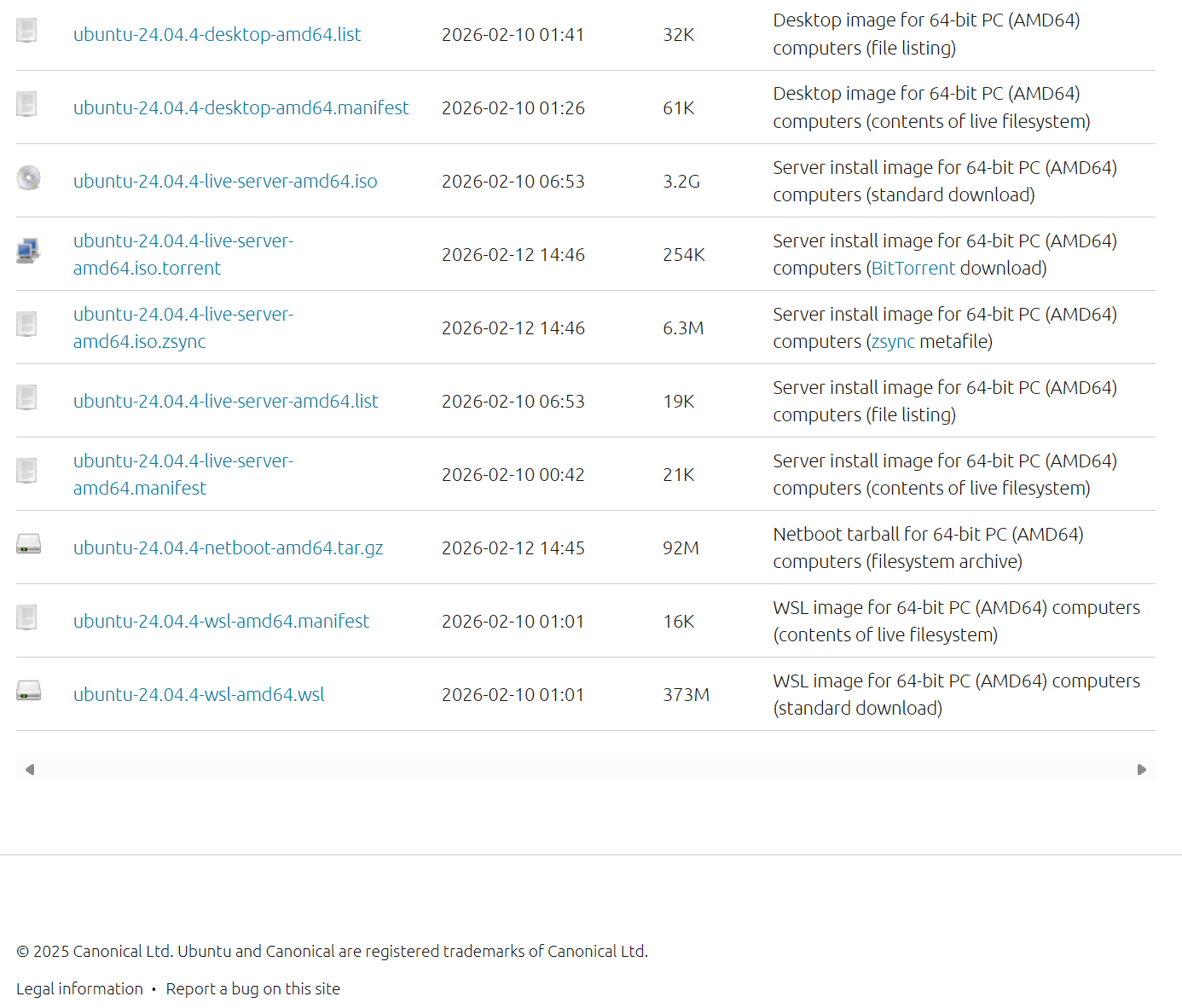This screenshot has width=1182, height=1008.
Task: Click date 2026-02-10 01:41
Action: (x=513, y=34)
